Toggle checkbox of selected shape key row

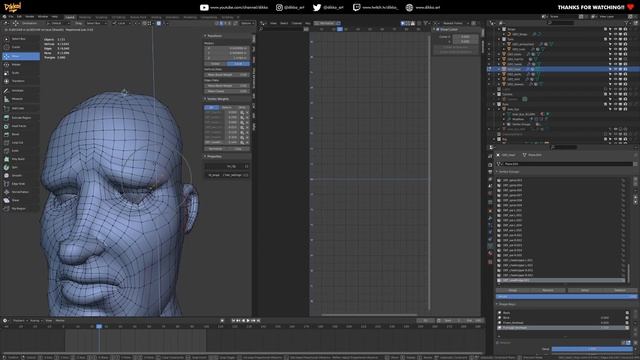(627, 327)
